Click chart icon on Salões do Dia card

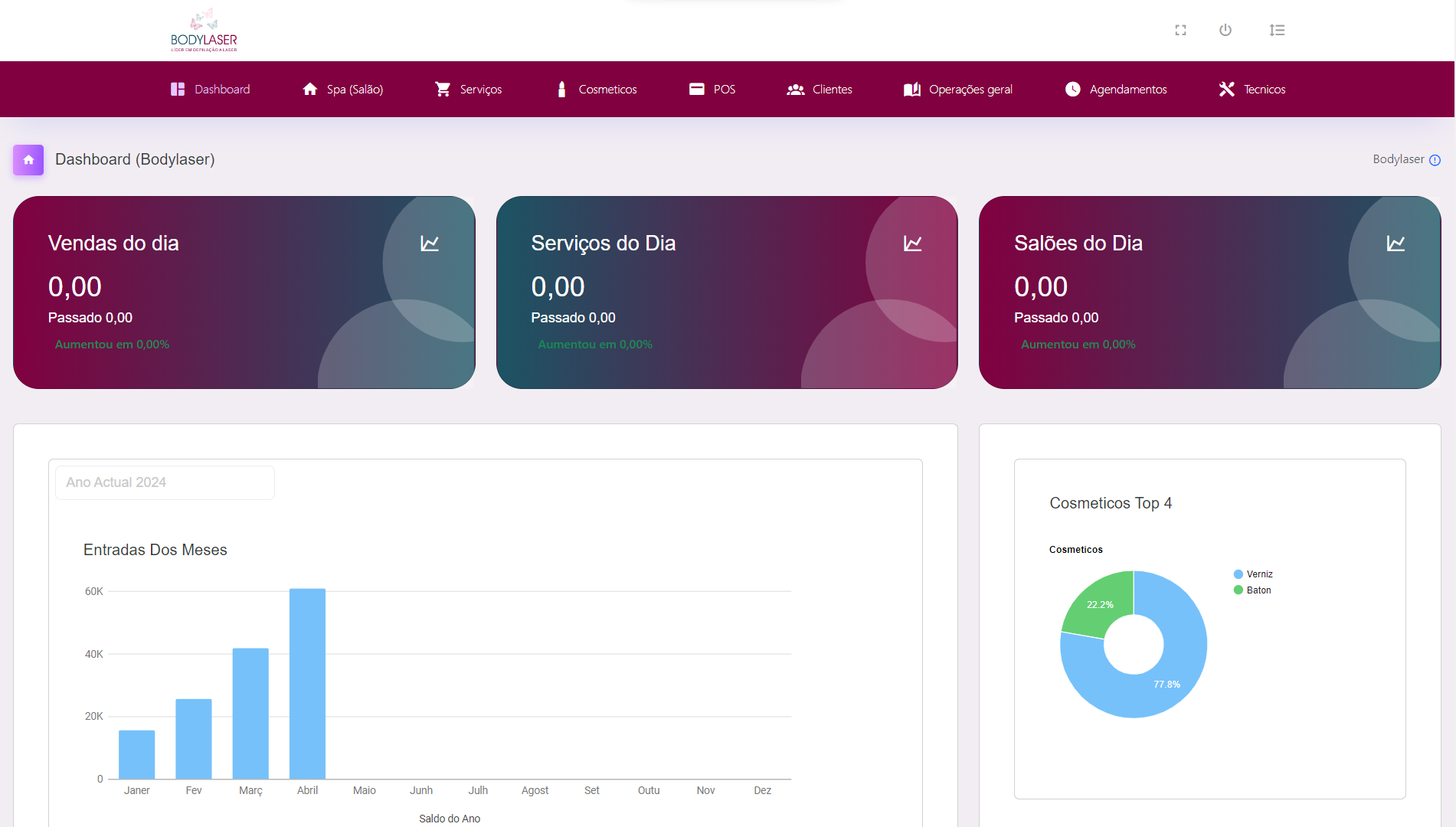pyautogui.click(x=1396, y=244)
